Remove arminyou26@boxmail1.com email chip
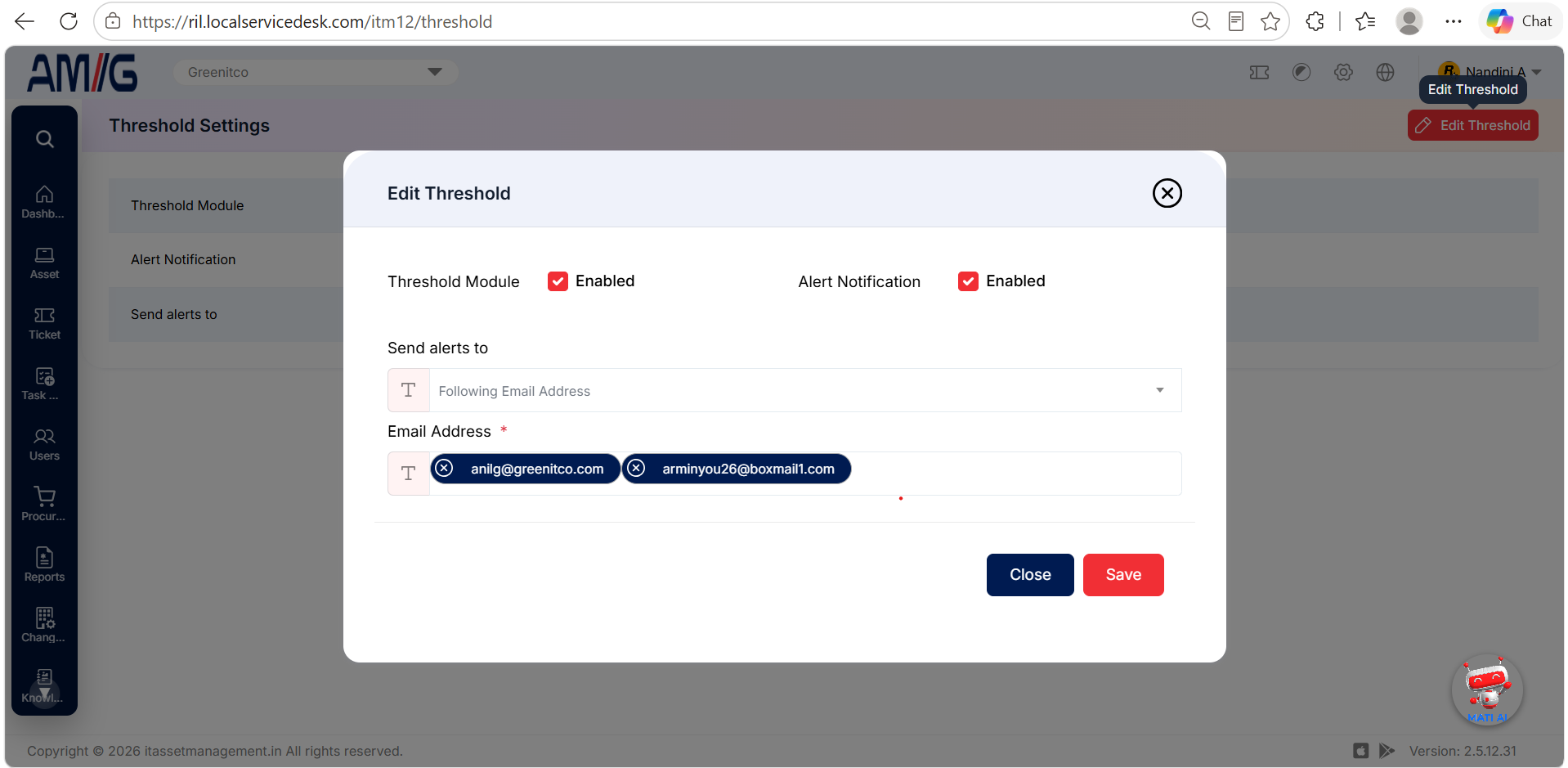The height and width of the screenshot is (768, 1568). tap(636, 468)
